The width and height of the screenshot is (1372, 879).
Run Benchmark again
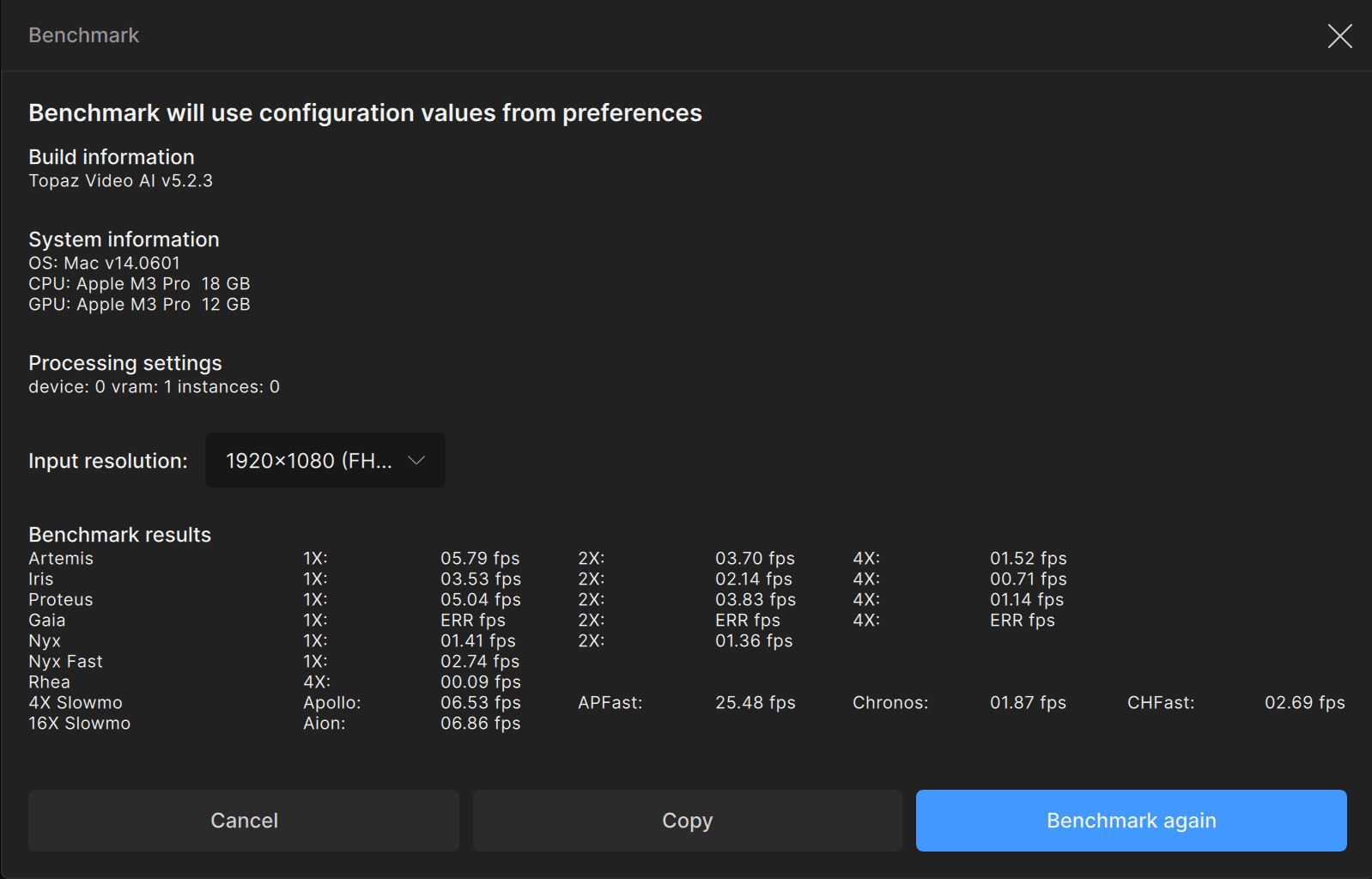[1132, 821]
